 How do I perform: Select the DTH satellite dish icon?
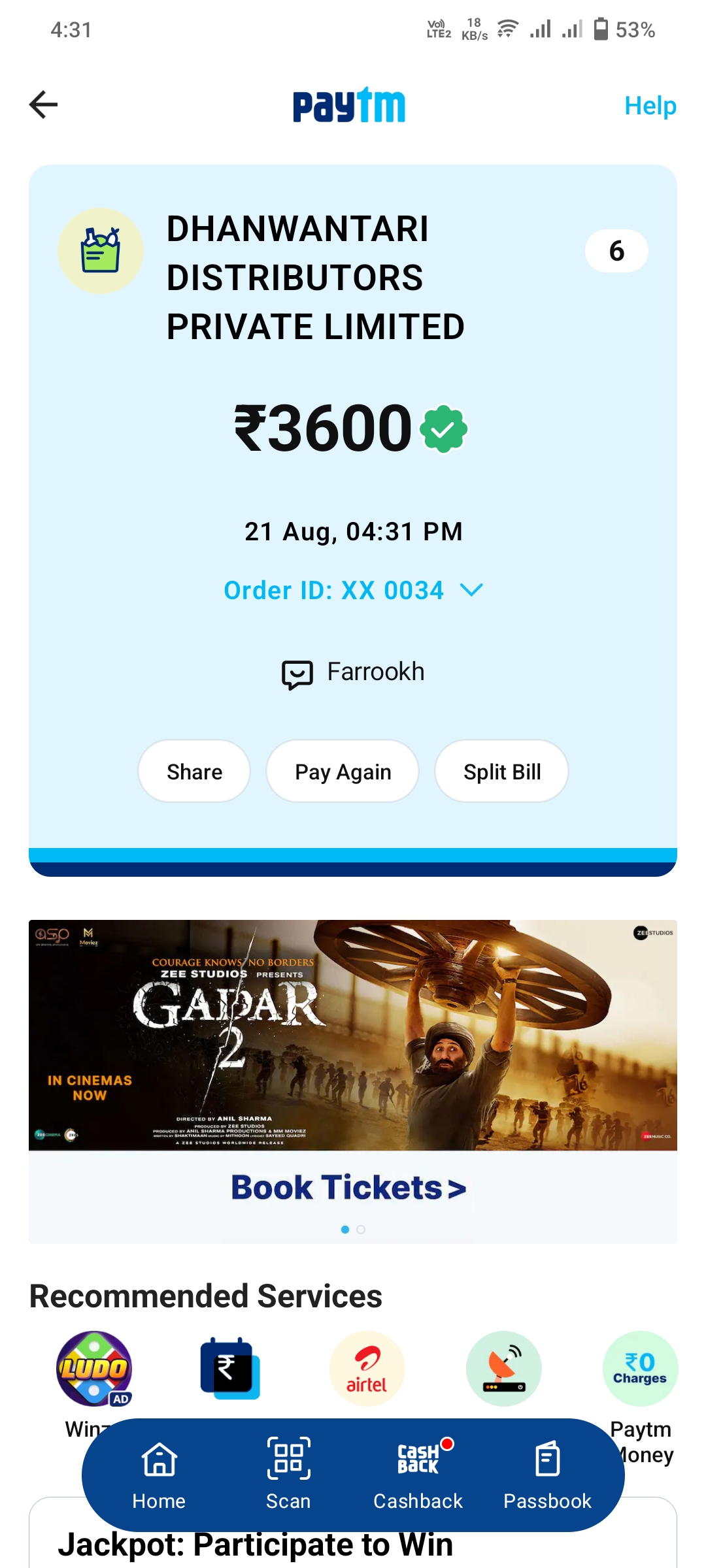(503, 1369)
